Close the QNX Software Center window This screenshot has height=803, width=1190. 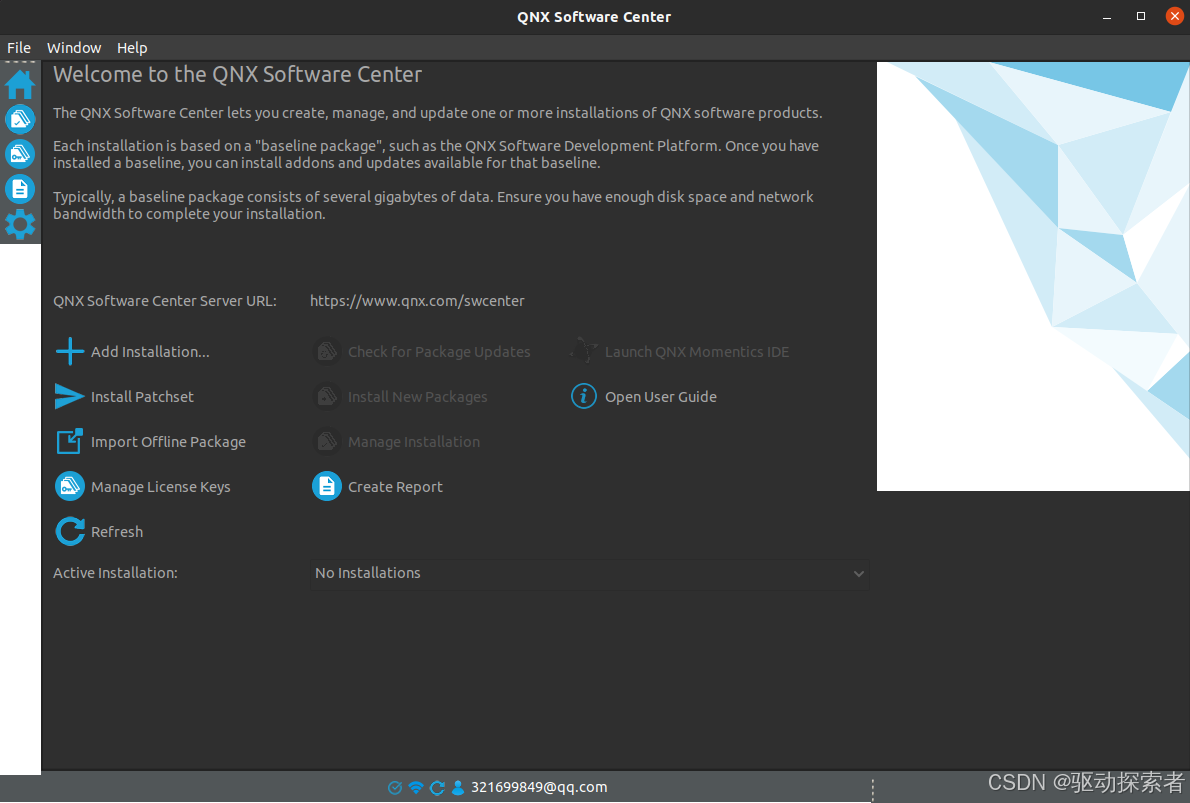(1175, 16)
